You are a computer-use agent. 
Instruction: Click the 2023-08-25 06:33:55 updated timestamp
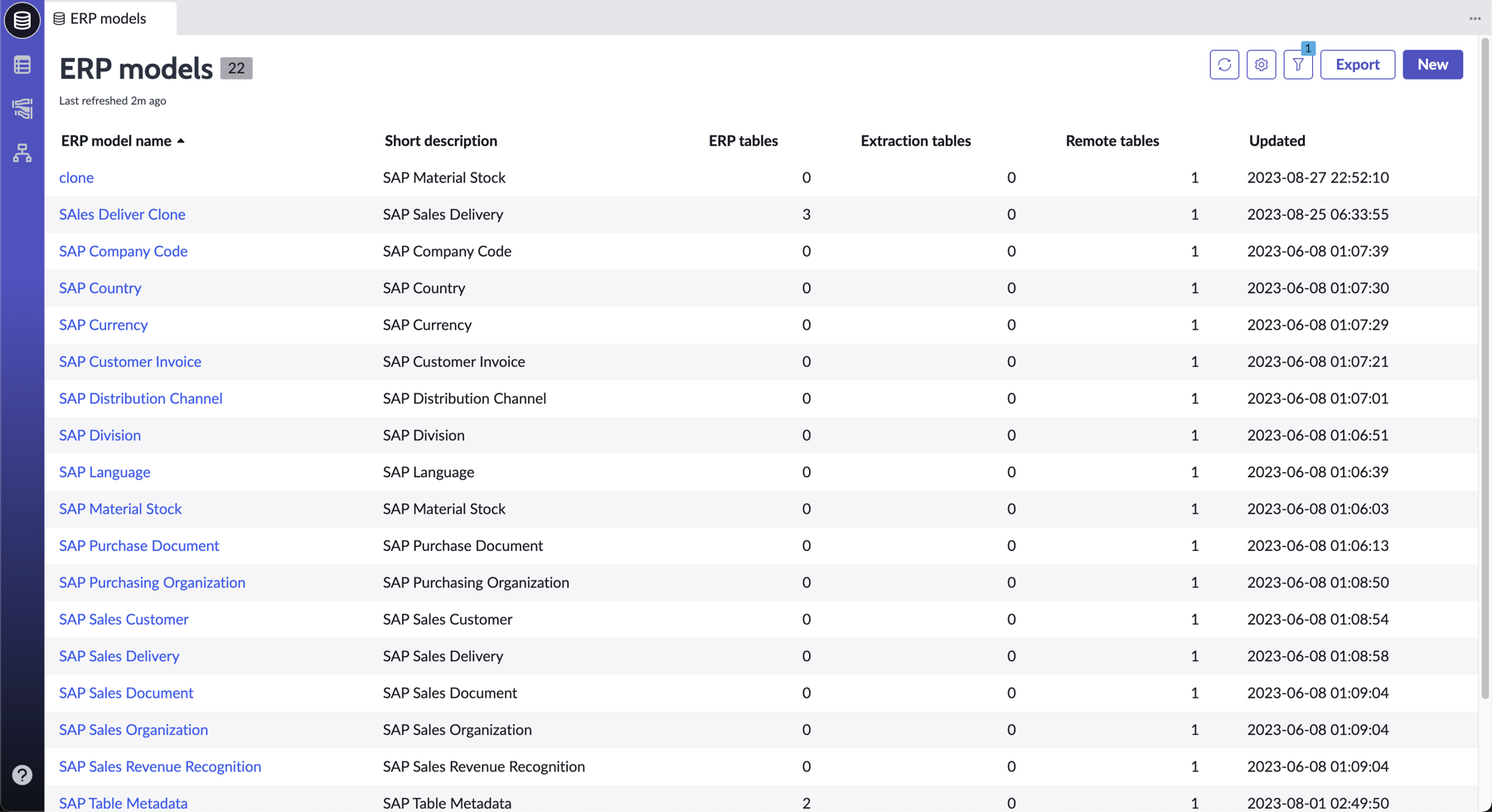click(x=1318, y=214)
